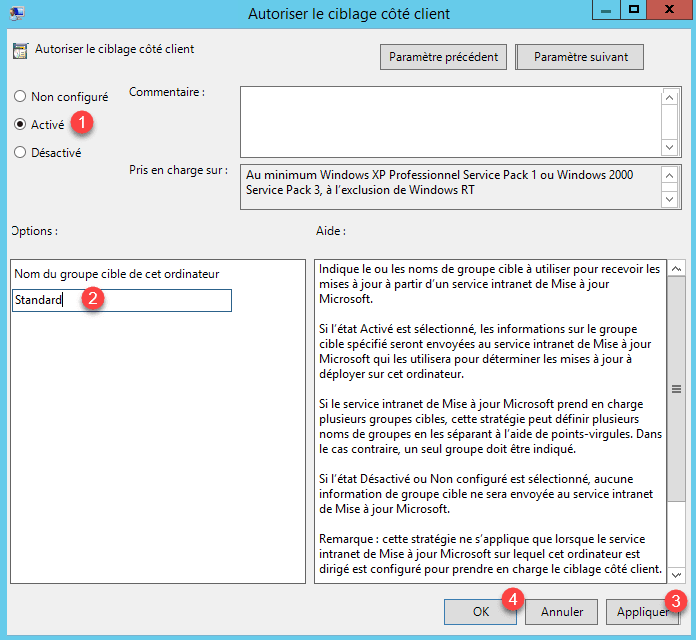Click the Aide panel scroll up arrow
Screen dimensions: 696x640
pyautogui.click(x=676, y=268)
